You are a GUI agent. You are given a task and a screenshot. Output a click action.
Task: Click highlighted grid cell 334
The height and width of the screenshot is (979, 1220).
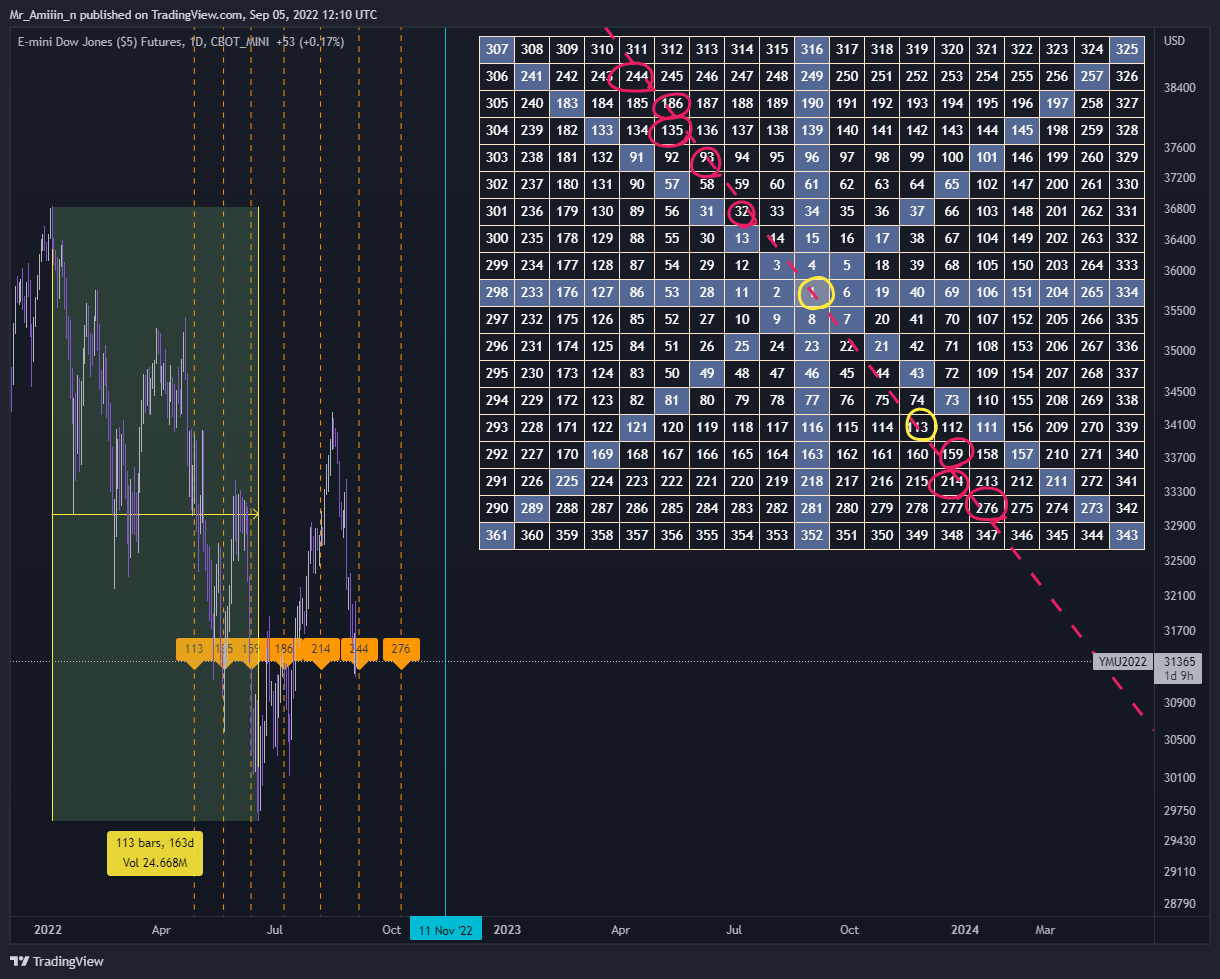click(x=1127, y=292)
